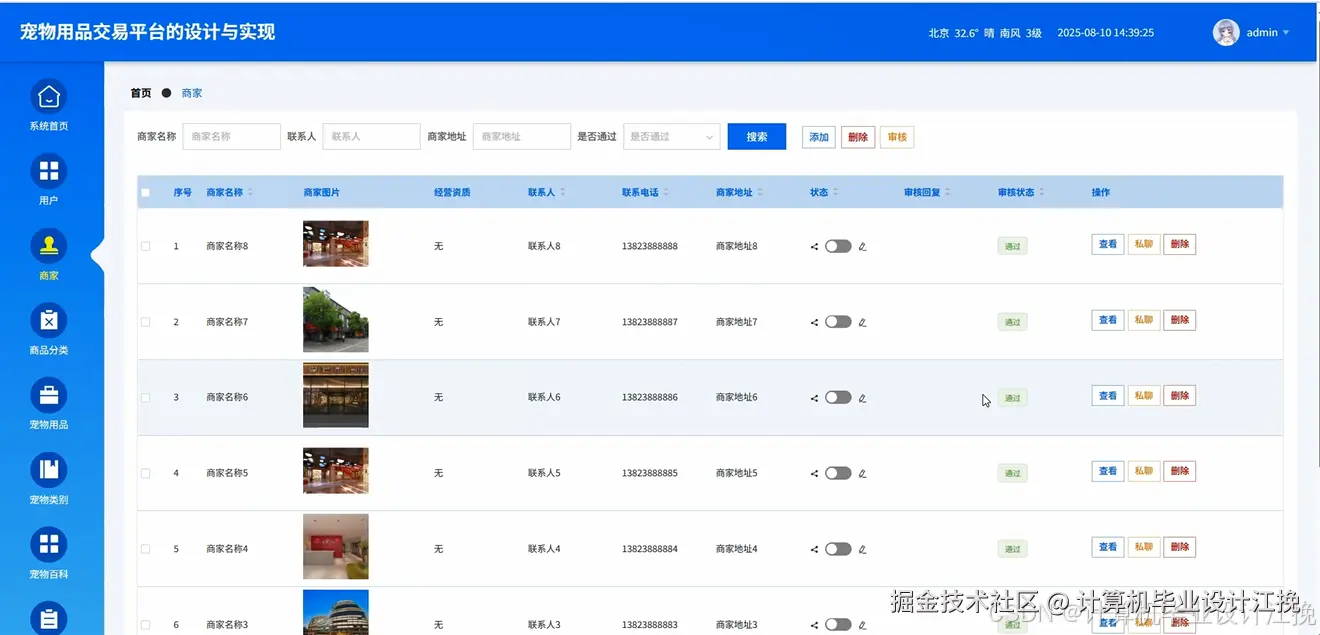Screen dimensions: 1320x635
Task: Click the share icon on row 1
Action: (812, 246)
